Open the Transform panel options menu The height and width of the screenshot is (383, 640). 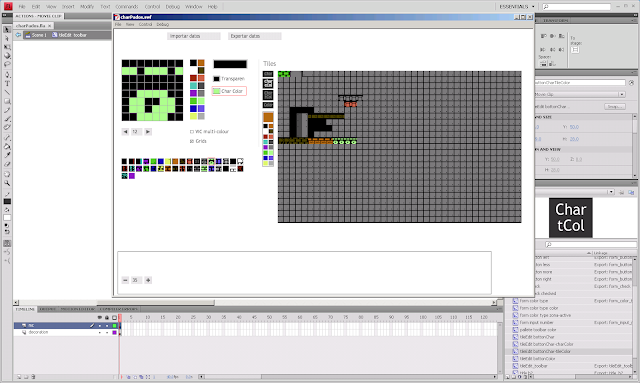(635, 20)
